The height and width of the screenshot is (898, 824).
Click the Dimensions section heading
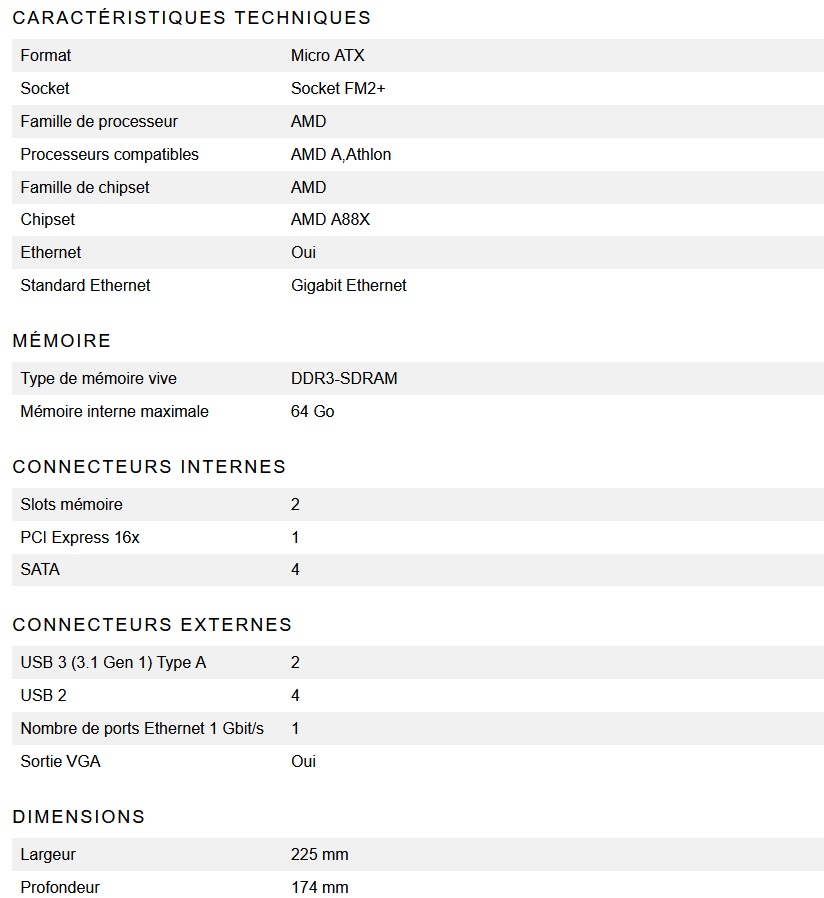click(79, 817)
